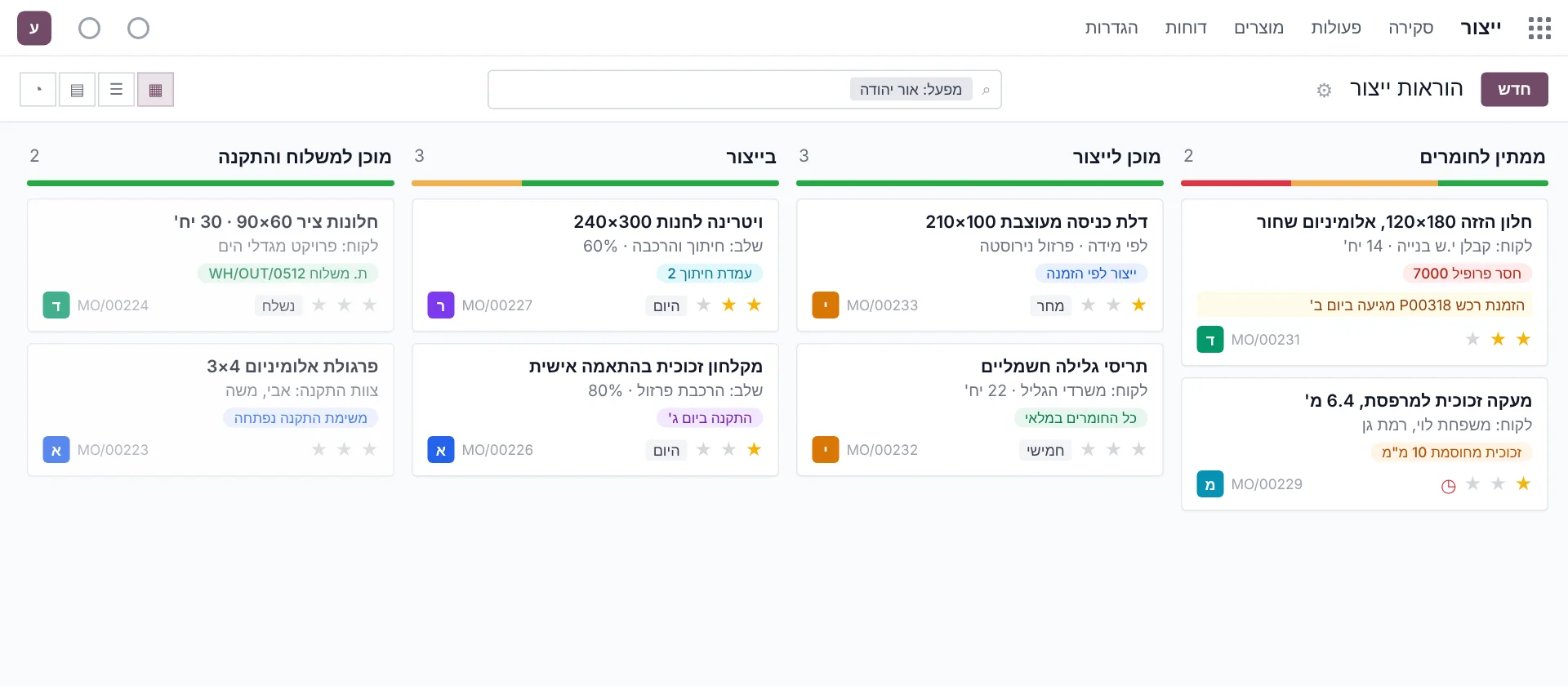This screenshot has height=686, width=1568.
Task: Open the פעולות menu
Action: pos(1336,28)
